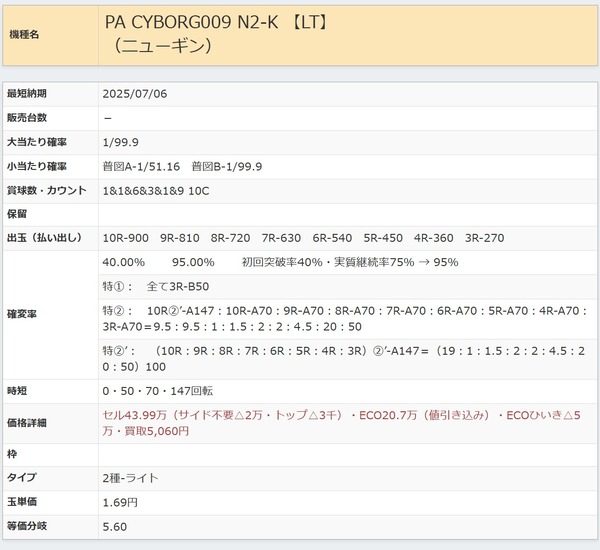Viewport: 600px width, 550px height.
Task: Click the タイプ row label
Action: coord(22,477)
